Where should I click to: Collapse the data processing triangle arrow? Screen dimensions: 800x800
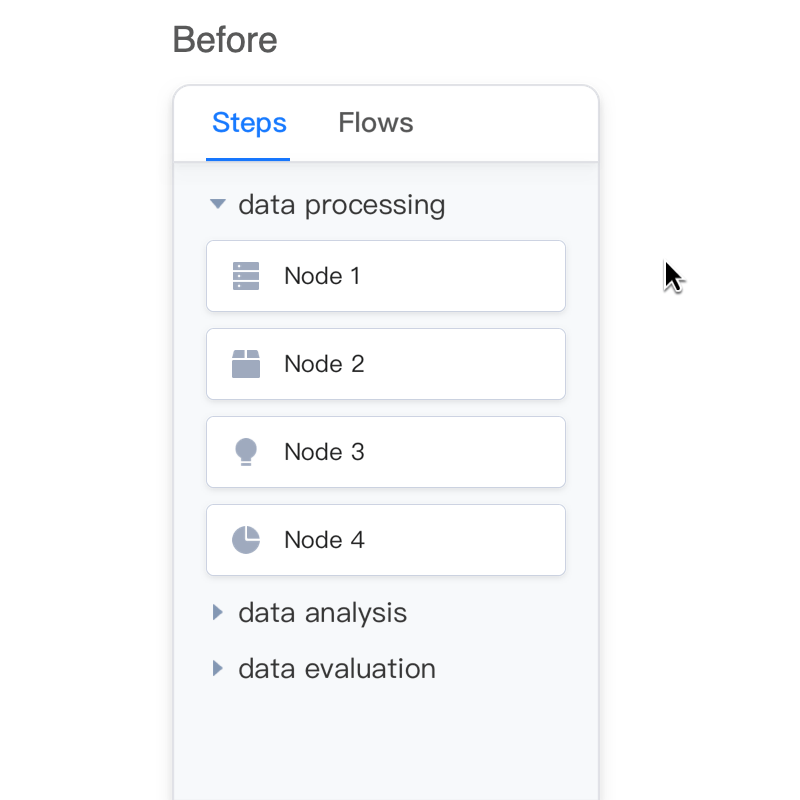[x=218, y=204]
